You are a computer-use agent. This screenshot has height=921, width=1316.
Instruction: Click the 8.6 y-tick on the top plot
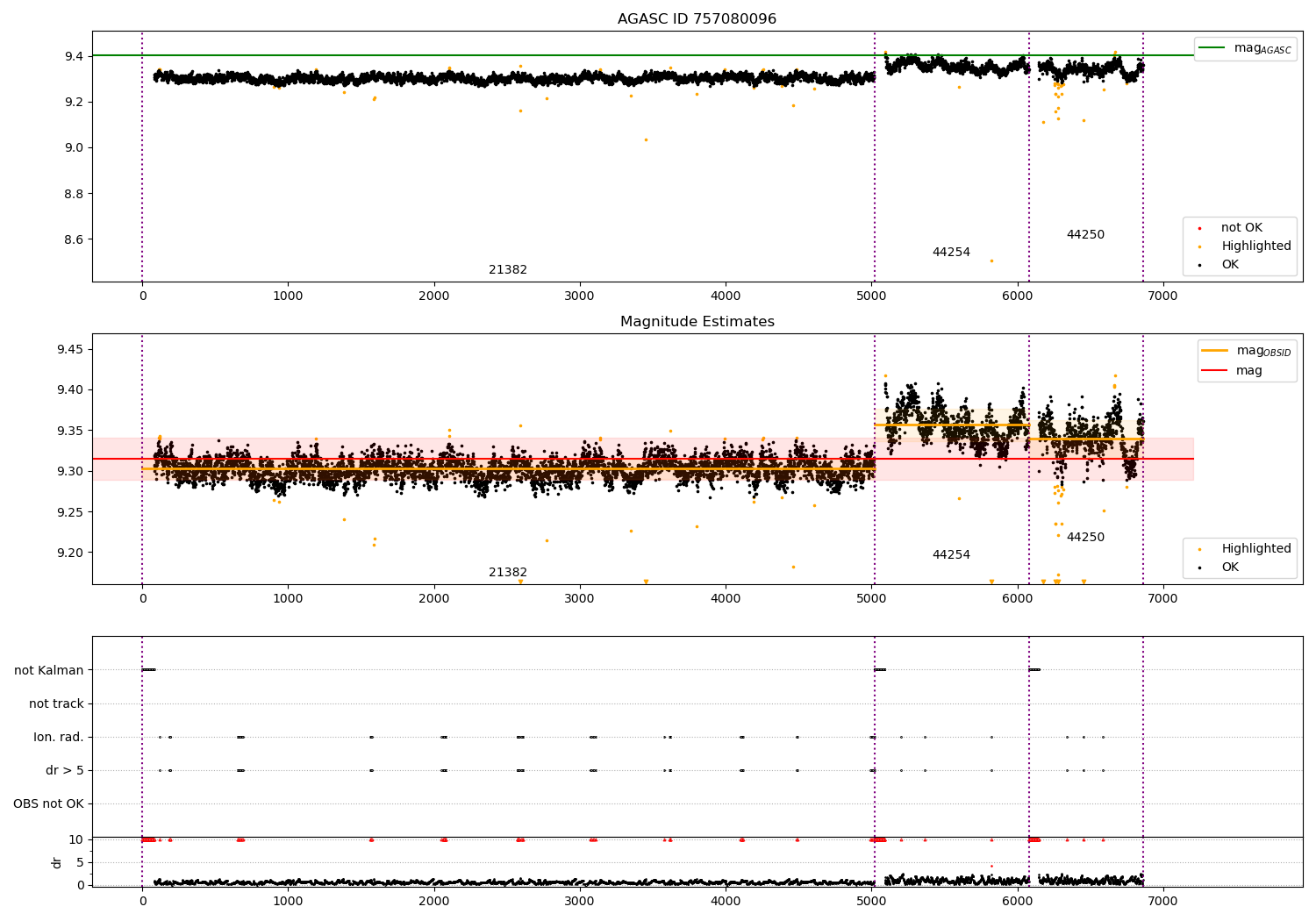74,239
